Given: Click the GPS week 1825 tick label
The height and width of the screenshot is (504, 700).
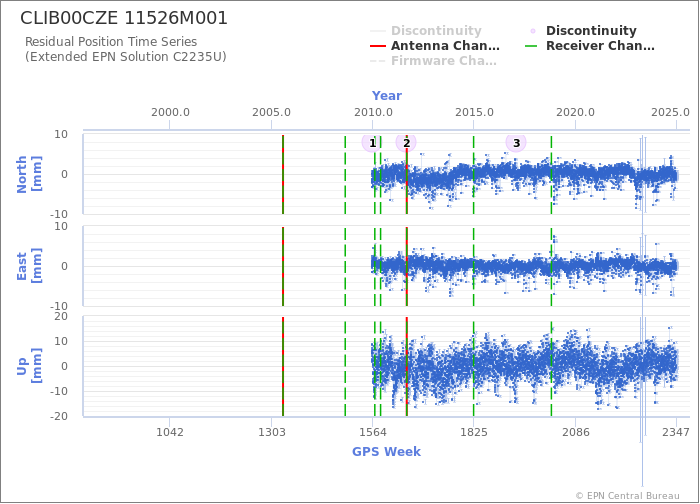Looking at the screenshot, I should click(474, 432).
